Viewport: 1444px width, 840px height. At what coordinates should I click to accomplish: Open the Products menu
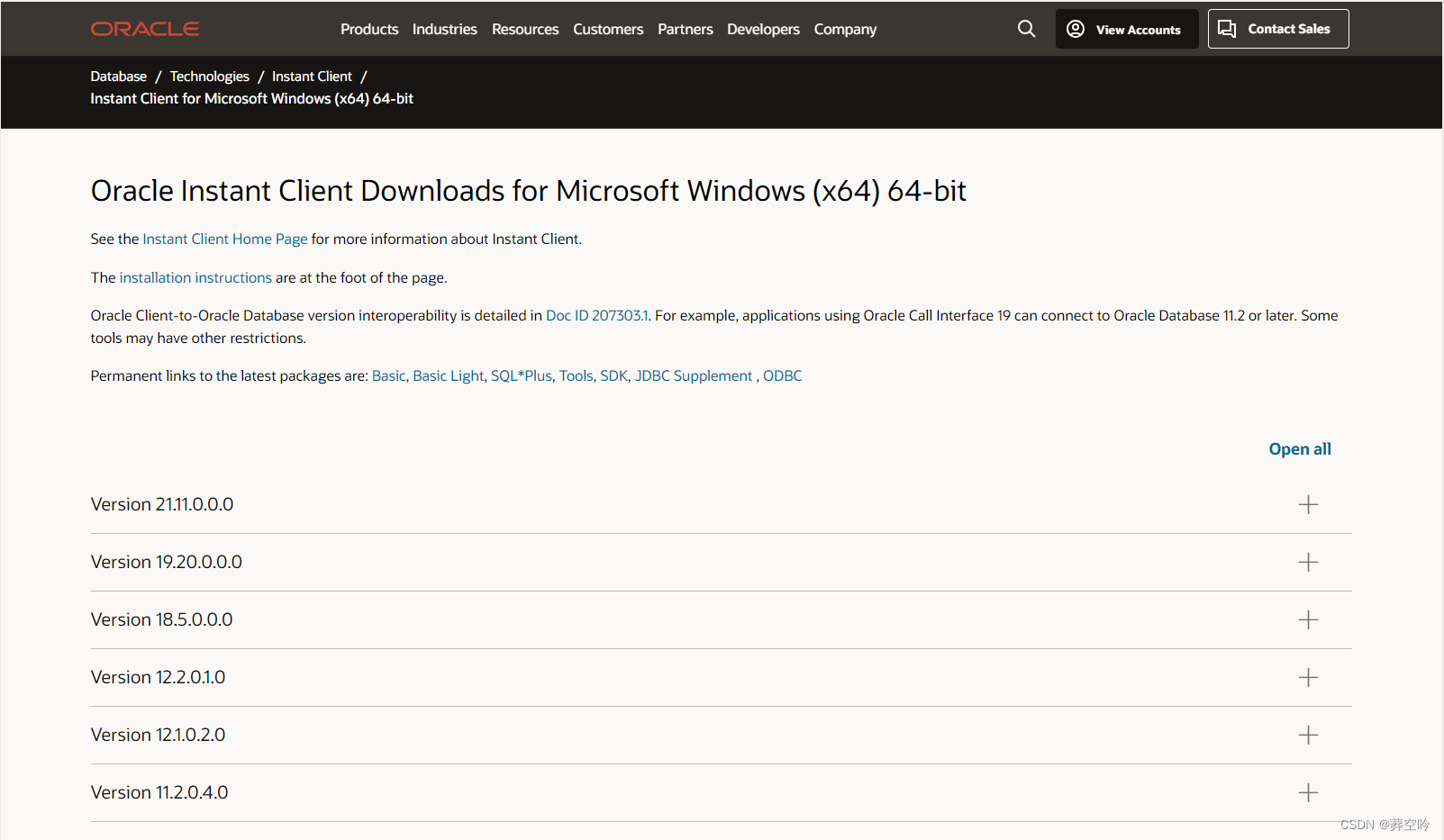369,29
